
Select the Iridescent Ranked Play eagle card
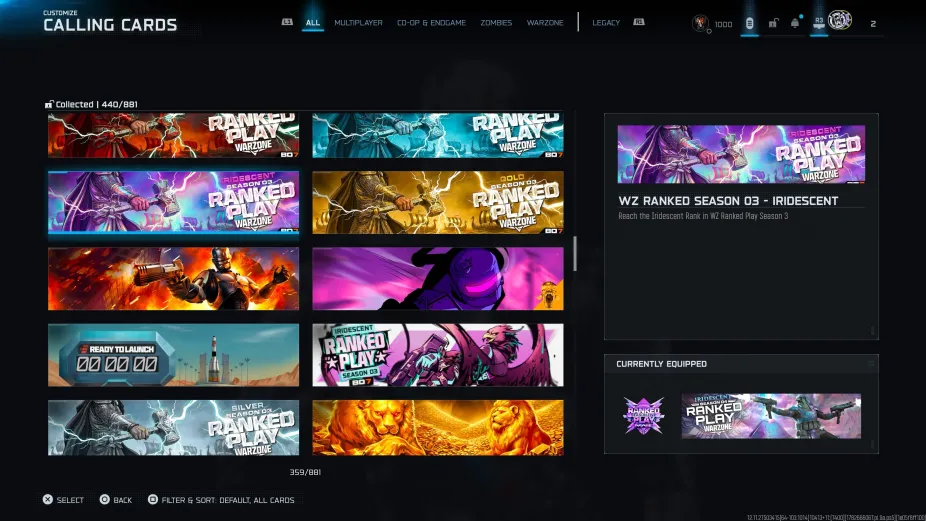pyautogui.click(x=438, y=354)
